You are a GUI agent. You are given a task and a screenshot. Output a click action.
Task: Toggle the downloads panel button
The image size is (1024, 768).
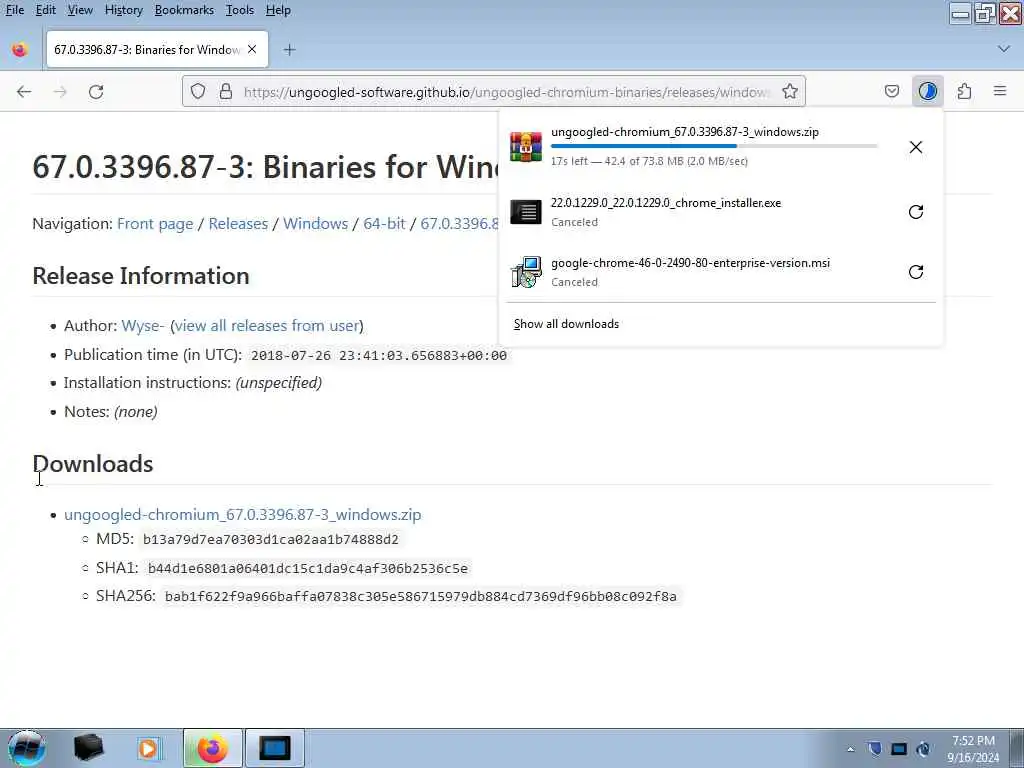928,91
